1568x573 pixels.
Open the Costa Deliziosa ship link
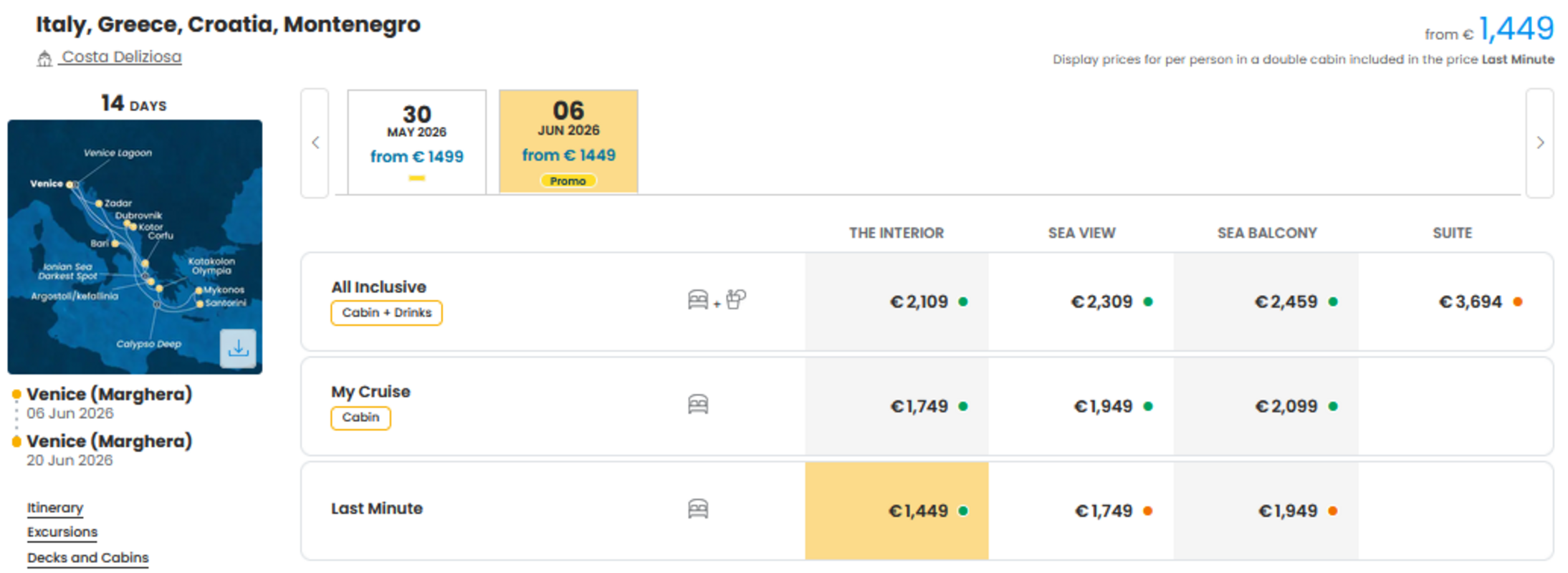[x=121, y=57]
